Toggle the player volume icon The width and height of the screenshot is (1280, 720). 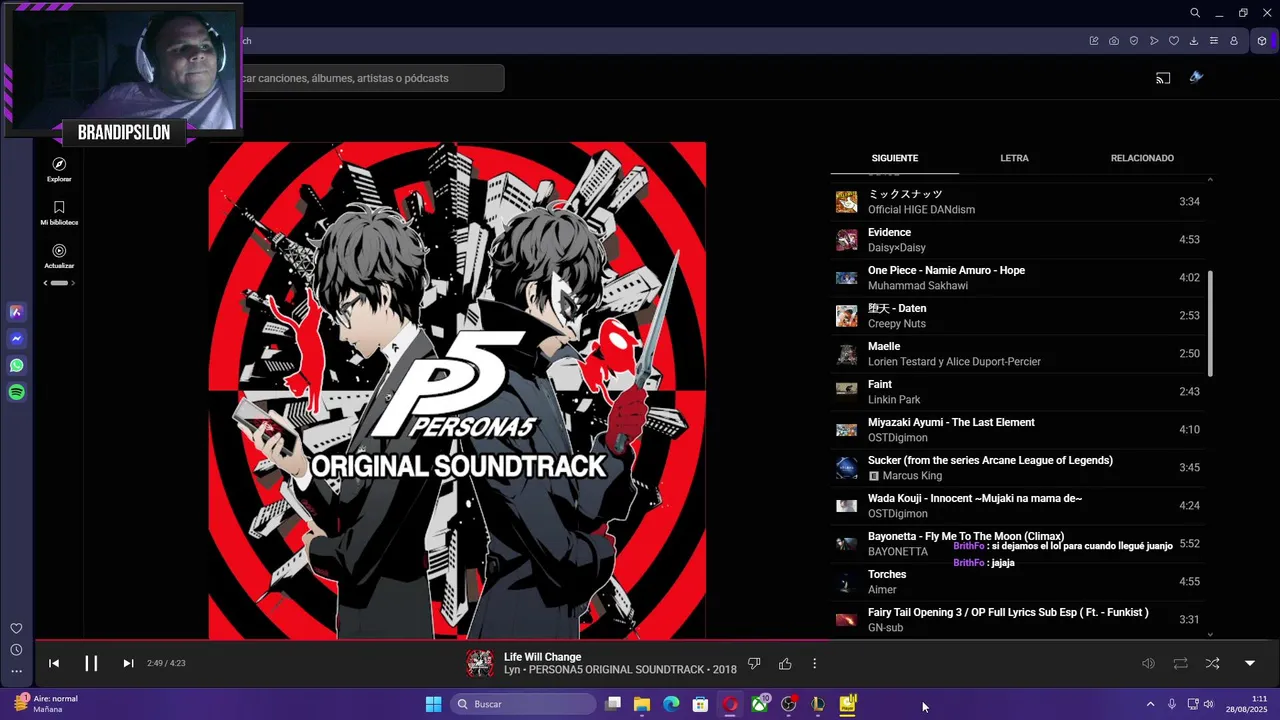pyautogui.click(x=1149, y=663)
